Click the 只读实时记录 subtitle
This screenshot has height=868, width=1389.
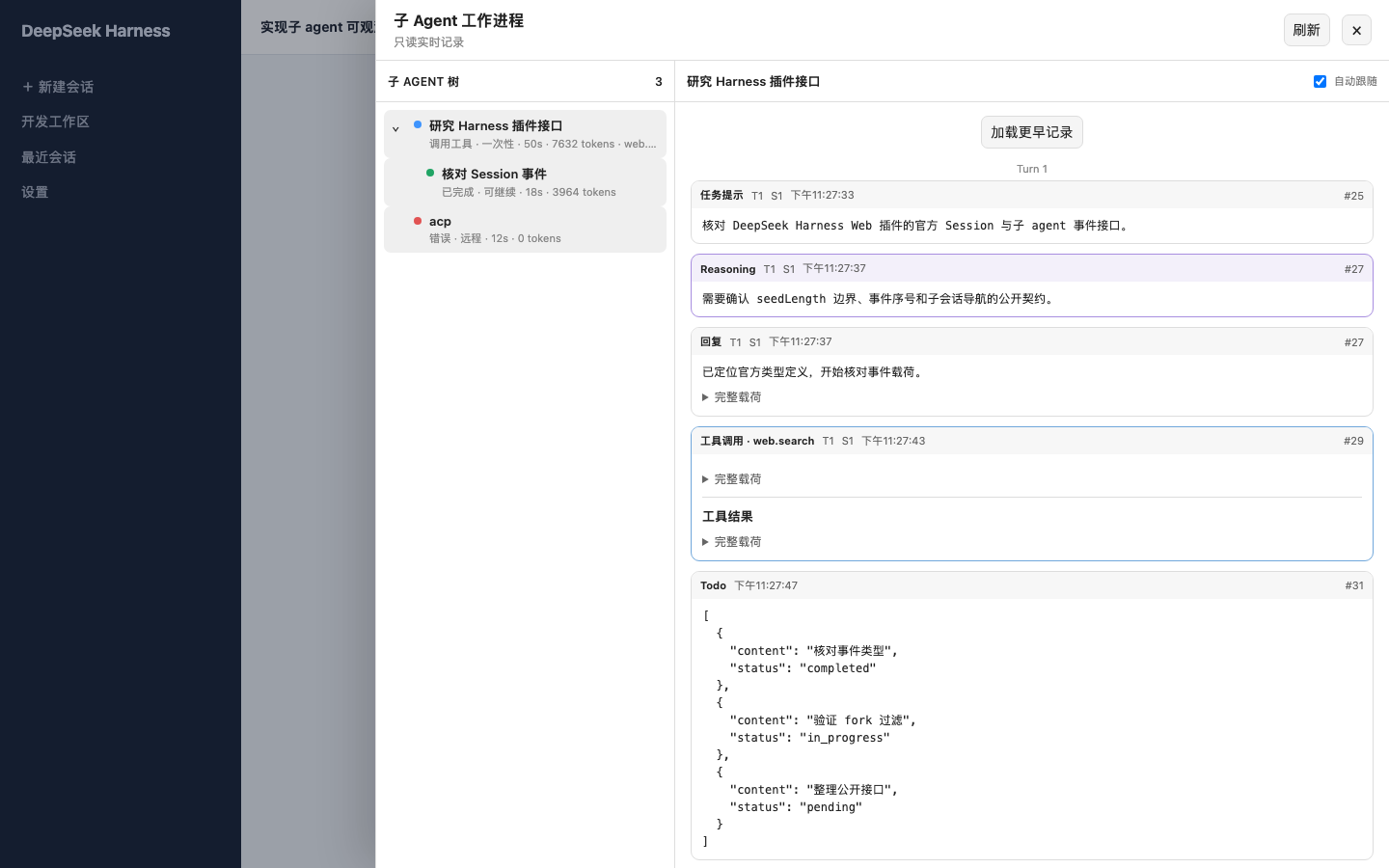click(428, 42)
